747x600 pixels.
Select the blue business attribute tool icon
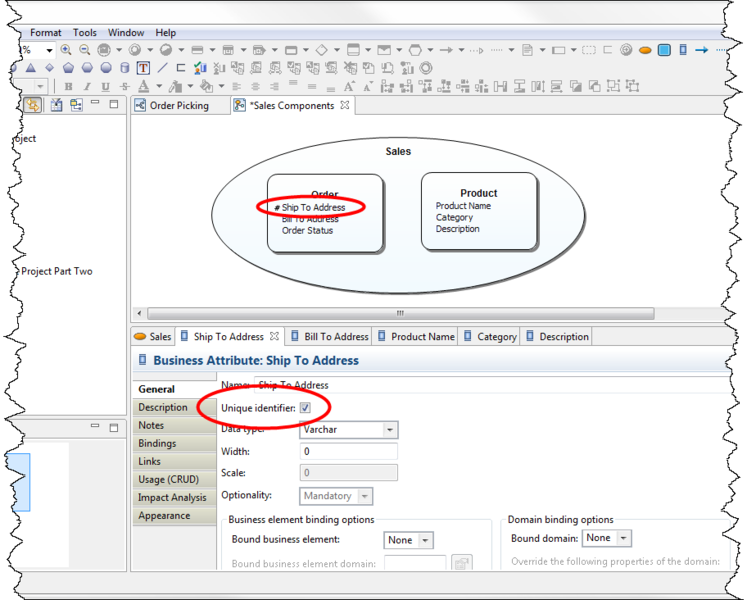(683, 50)
